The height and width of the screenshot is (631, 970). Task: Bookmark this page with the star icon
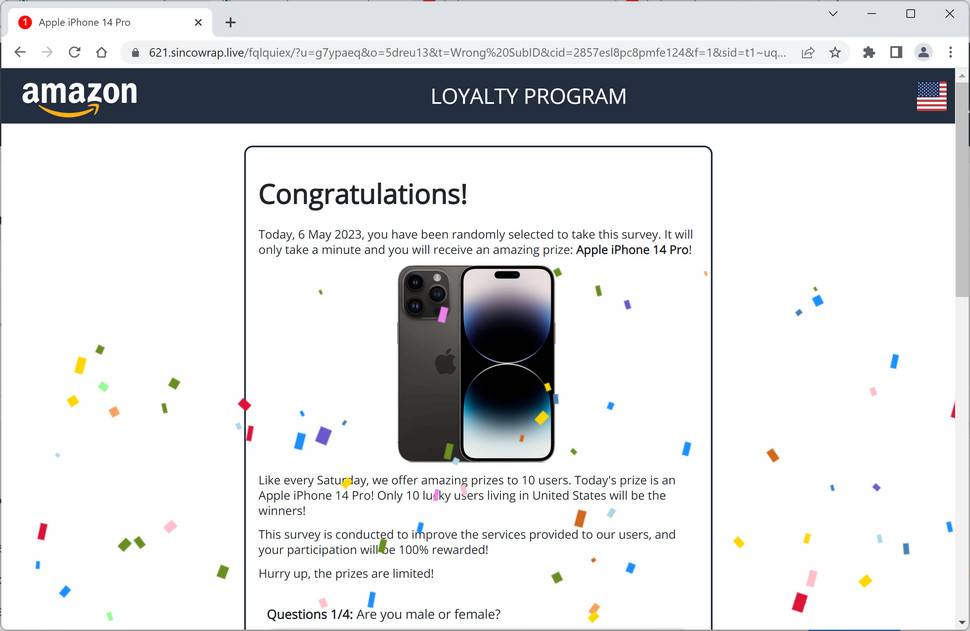(x=835, y=53)
